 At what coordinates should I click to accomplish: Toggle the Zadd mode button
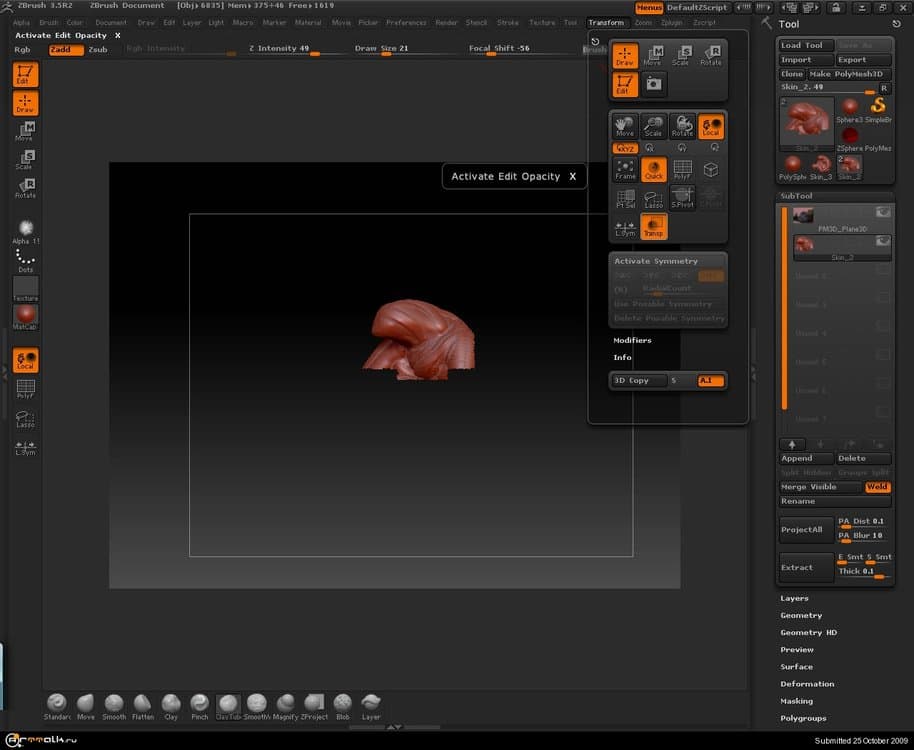tap(66, 49)
